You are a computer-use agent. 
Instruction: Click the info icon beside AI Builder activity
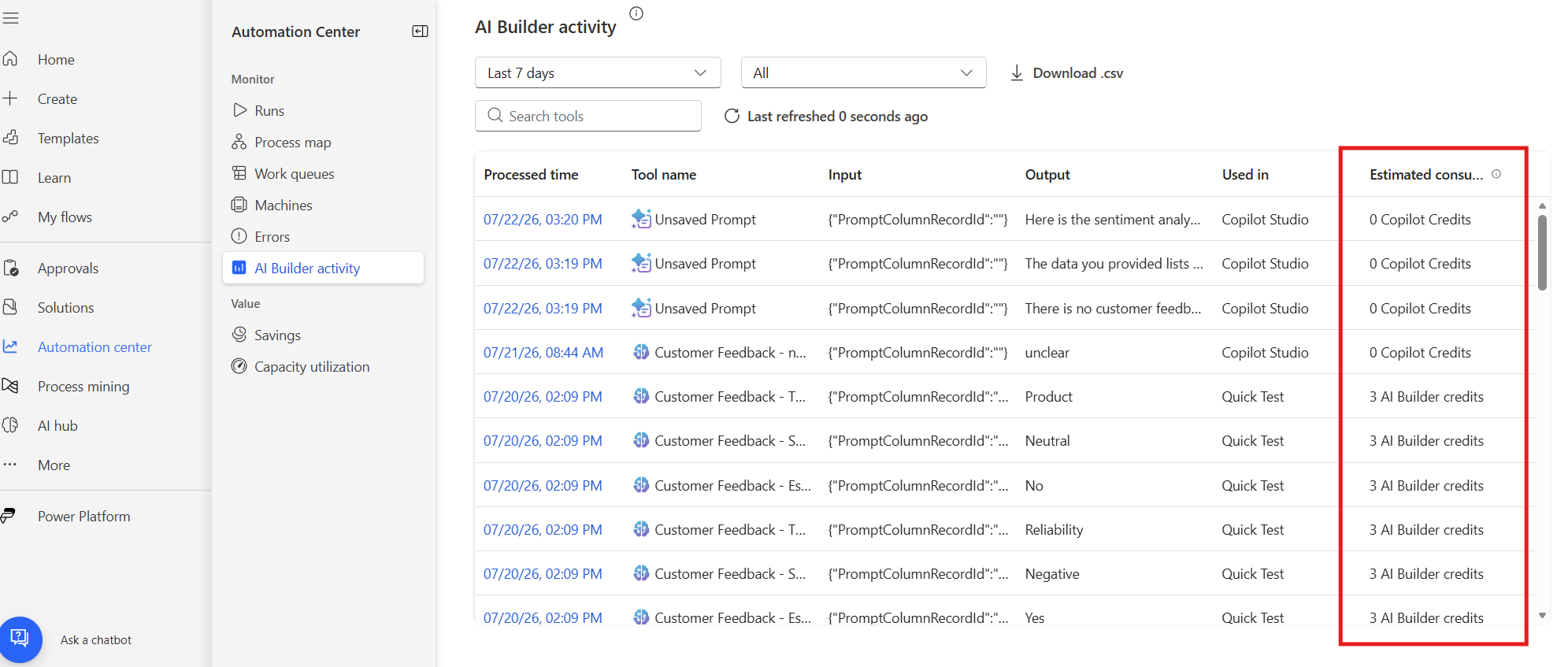636,13
